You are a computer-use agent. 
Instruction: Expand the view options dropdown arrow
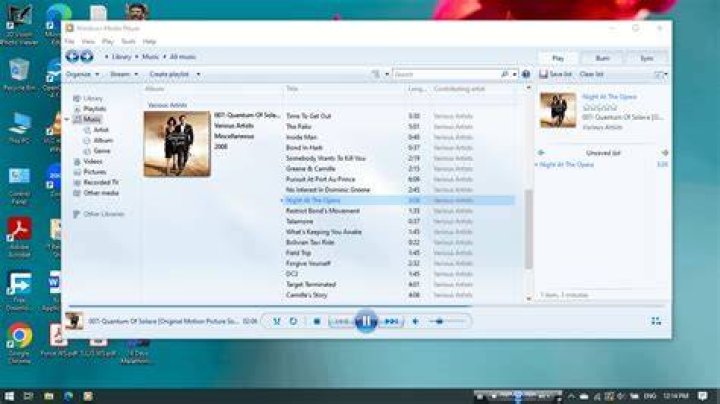point(387,74)
